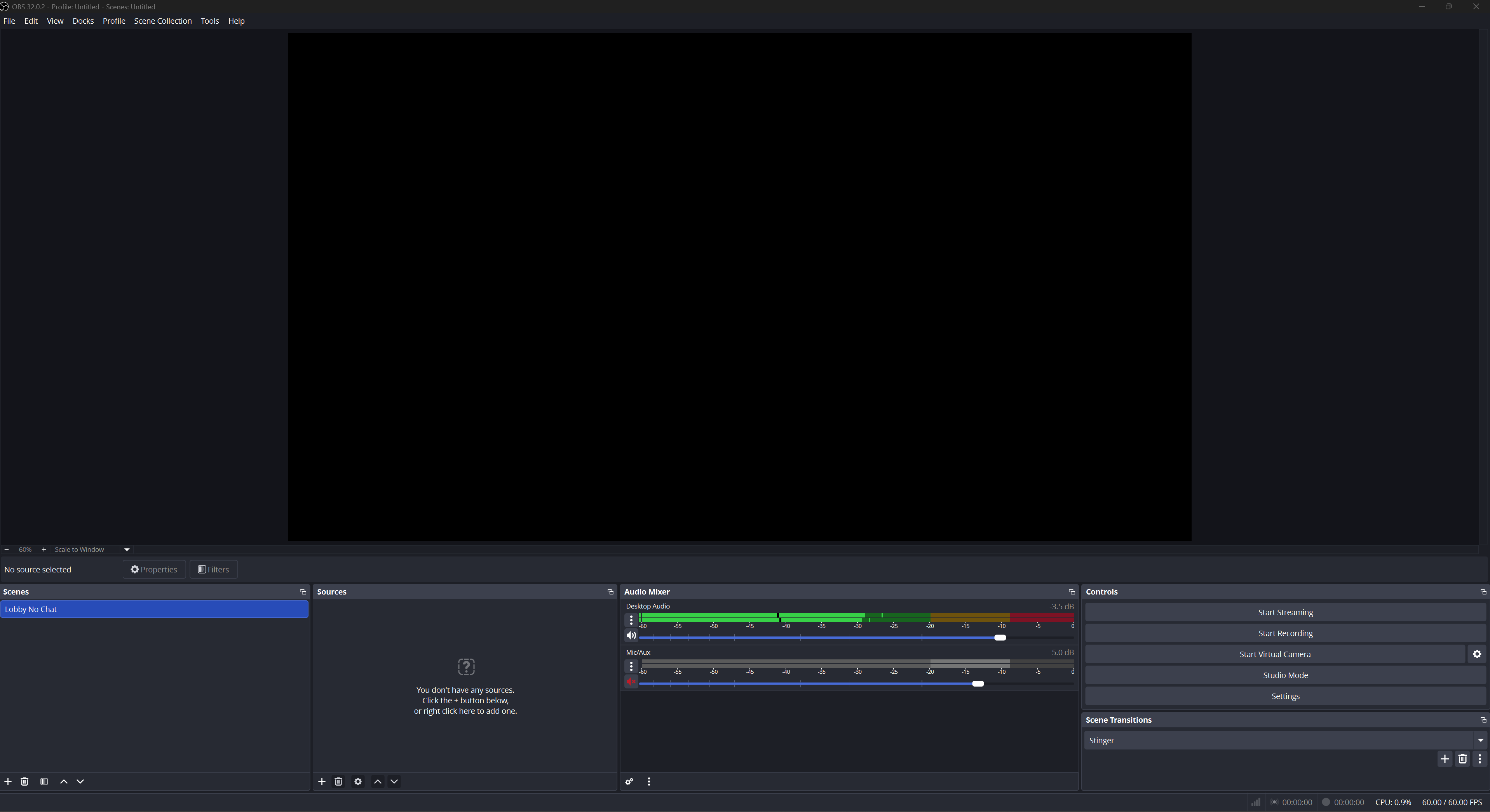The height and width of the screenshot is (812, 1490).
Task: Open the Scale to Window dropdown arrow
Action: tap(127, 549)
